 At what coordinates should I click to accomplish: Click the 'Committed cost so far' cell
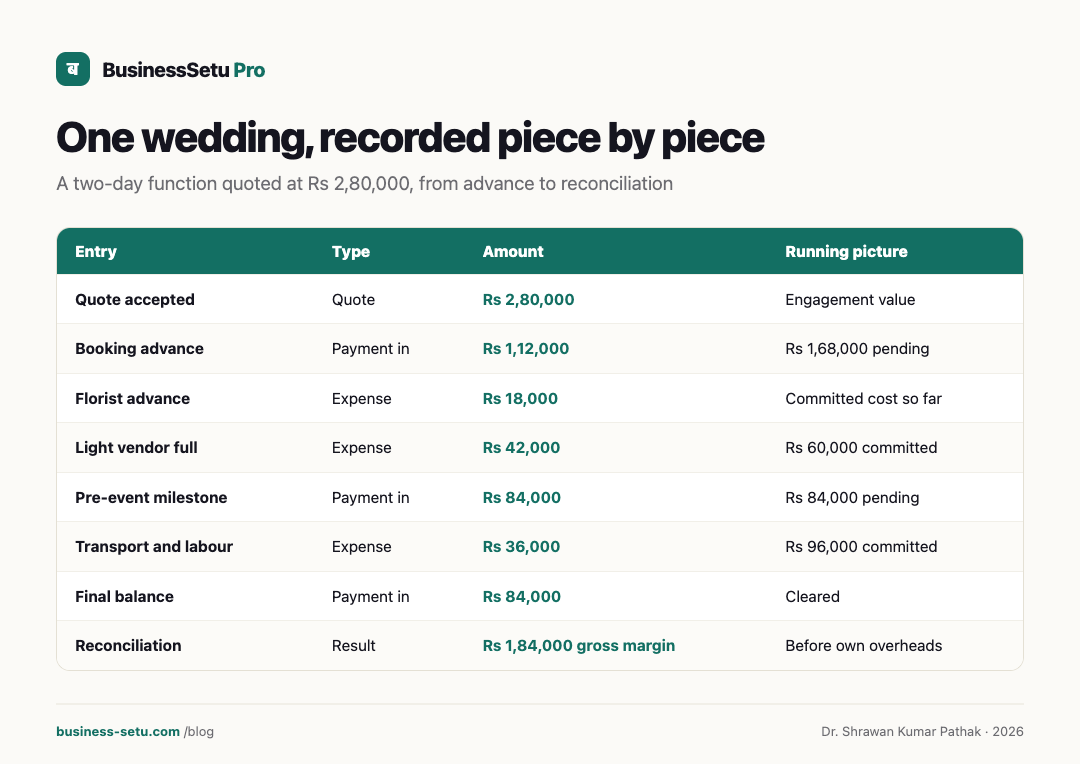(x=863, y=399)
